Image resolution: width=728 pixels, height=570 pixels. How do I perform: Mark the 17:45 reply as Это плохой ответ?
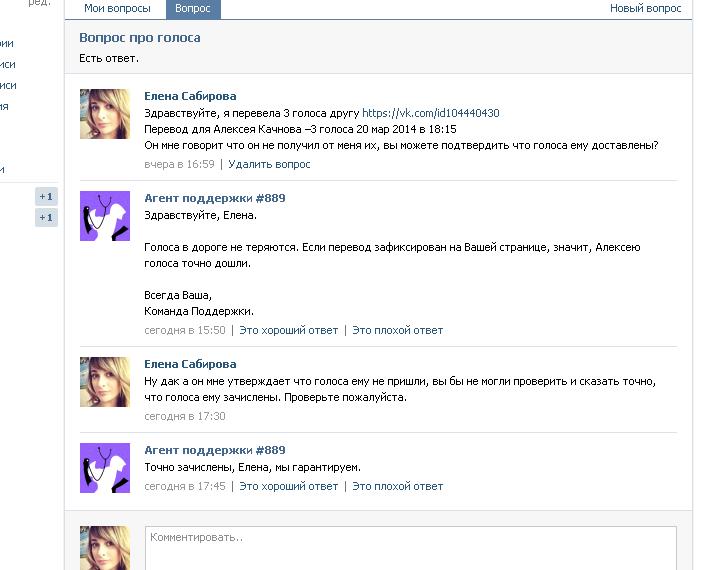click(397, 486)
